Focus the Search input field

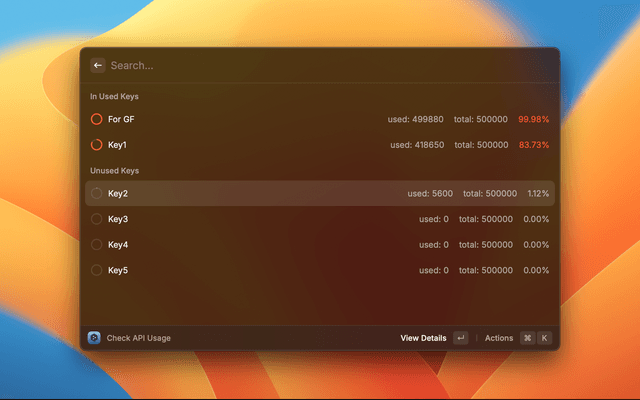(x=320, y=65)
